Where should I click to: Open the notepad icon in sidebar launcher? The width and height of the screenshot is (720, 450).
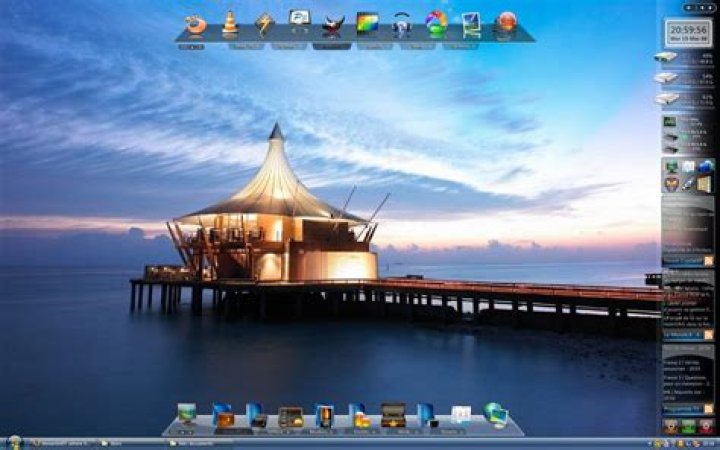tap(704, 184)
